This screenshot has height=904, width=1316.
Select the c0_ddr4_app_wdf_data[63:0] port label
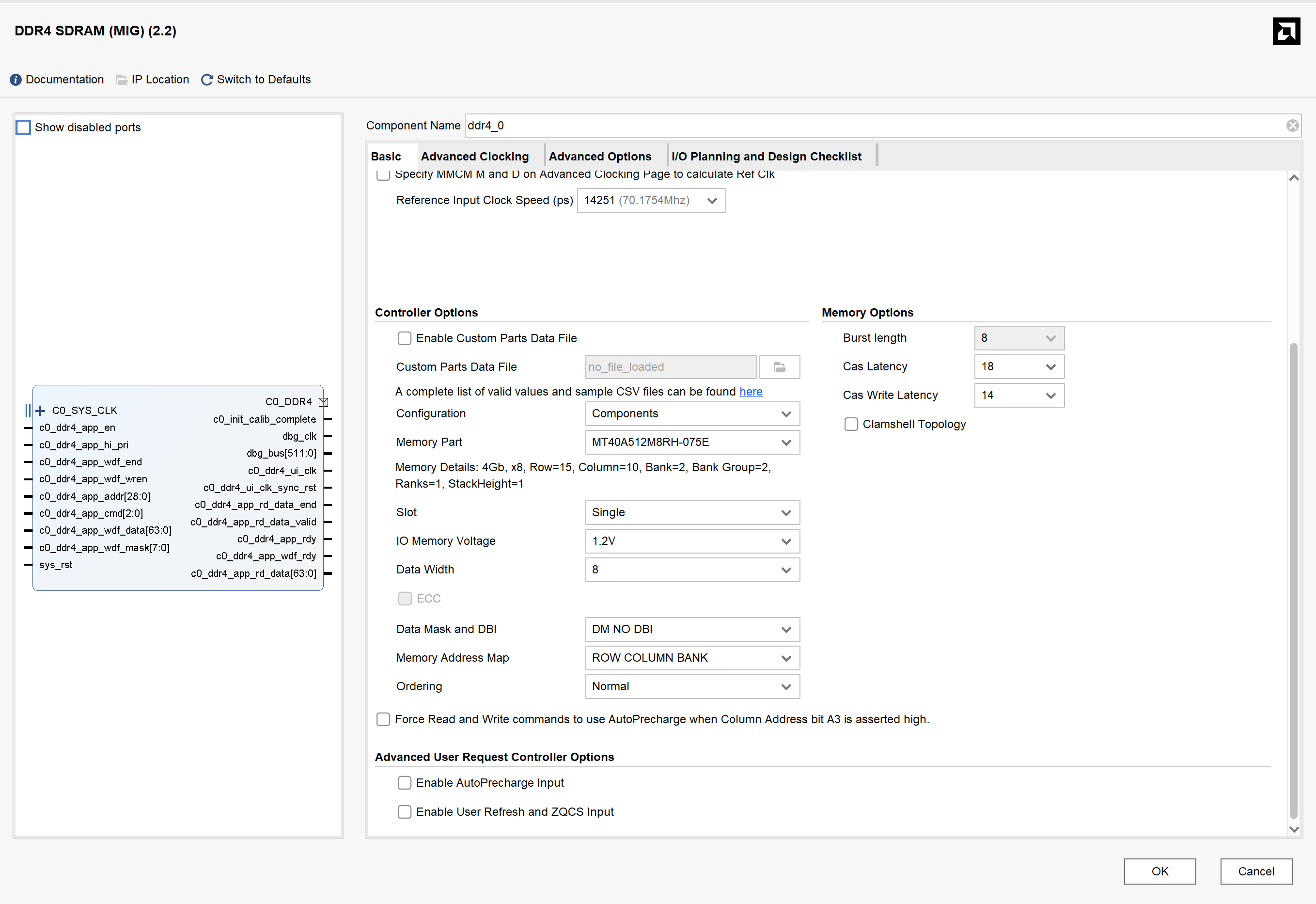[x=105, y=530]
